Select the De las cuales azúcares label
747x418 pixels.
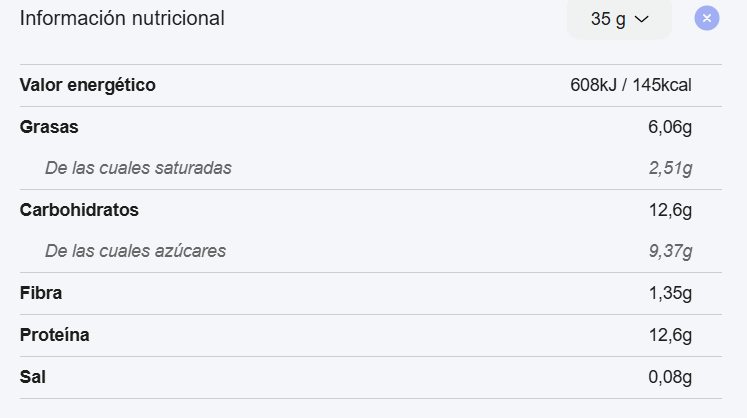(x=135, y=251)
